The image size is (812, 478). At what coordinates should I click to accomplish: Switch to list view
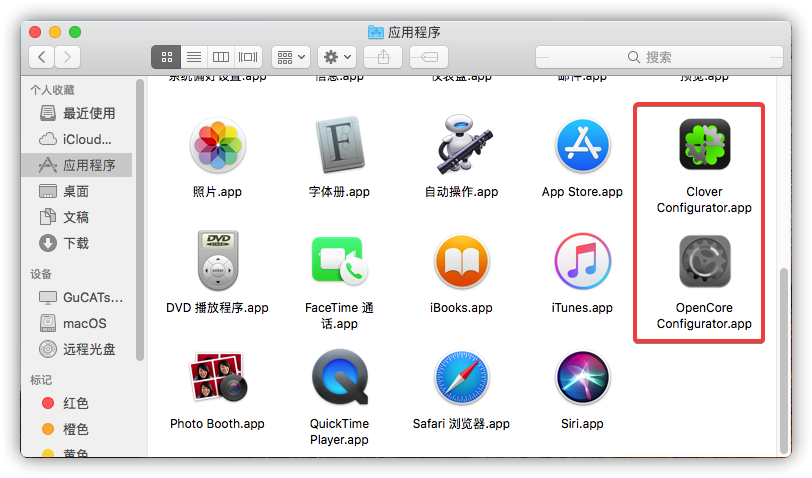[194, 56]
